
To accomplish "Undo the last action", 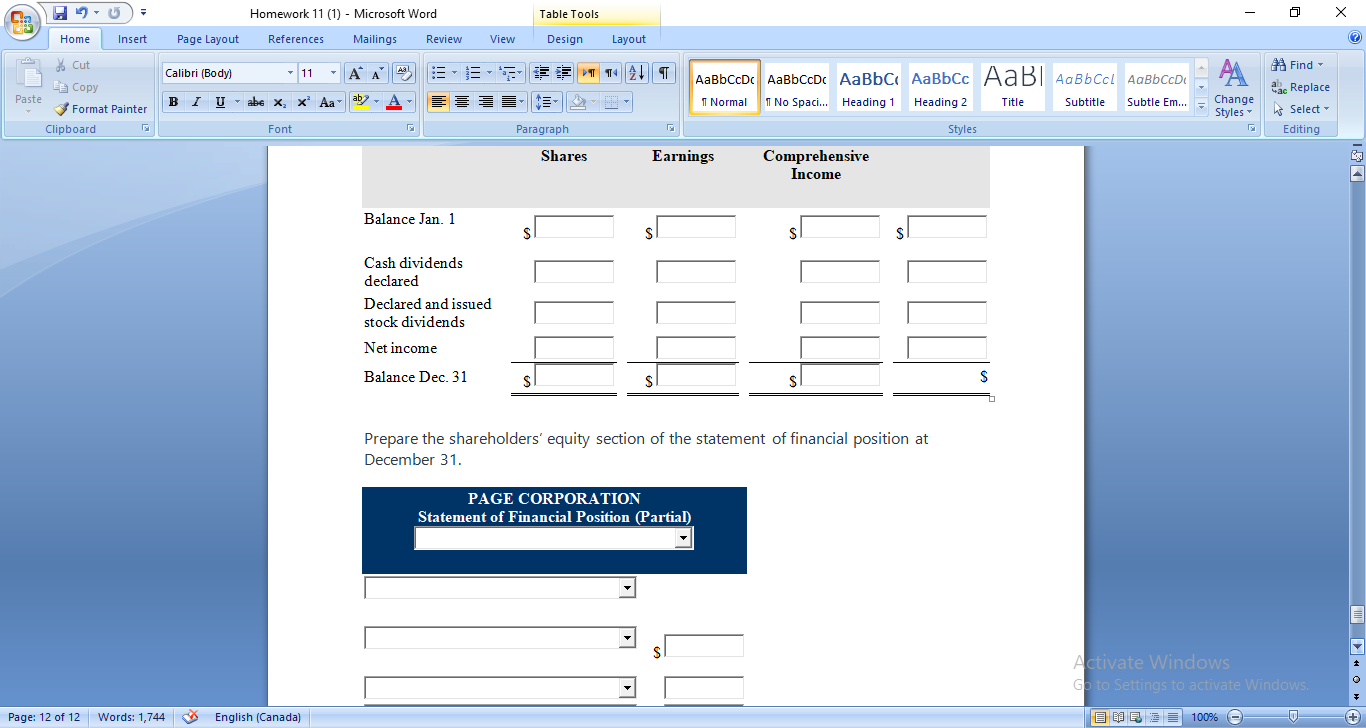I will [x=81, y=13].
